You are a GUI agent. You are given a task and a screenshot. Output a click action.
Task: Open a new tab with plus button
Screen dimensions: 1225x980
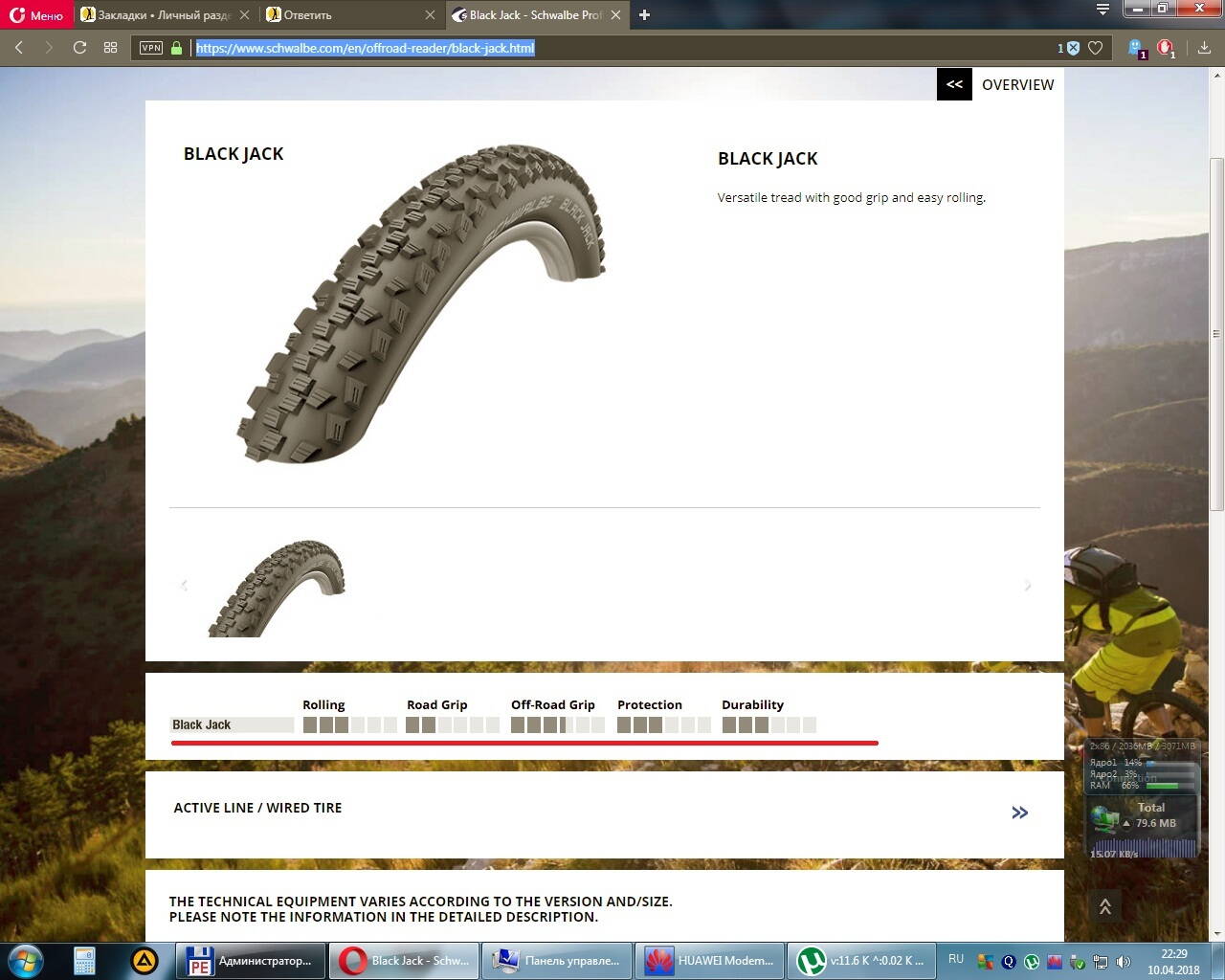644,15
